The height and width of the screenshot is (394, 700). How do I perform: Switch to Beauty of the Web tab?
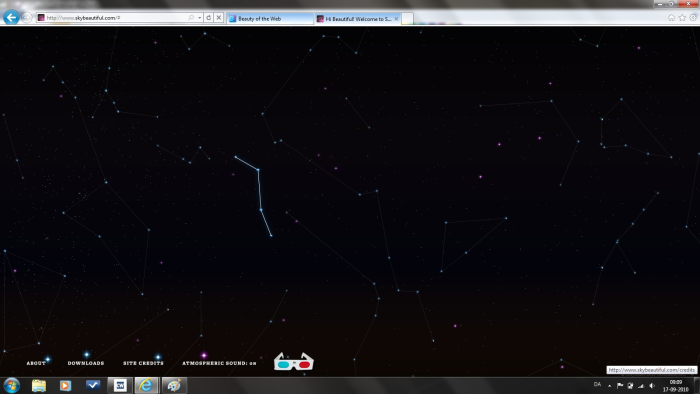pos(270,19)
